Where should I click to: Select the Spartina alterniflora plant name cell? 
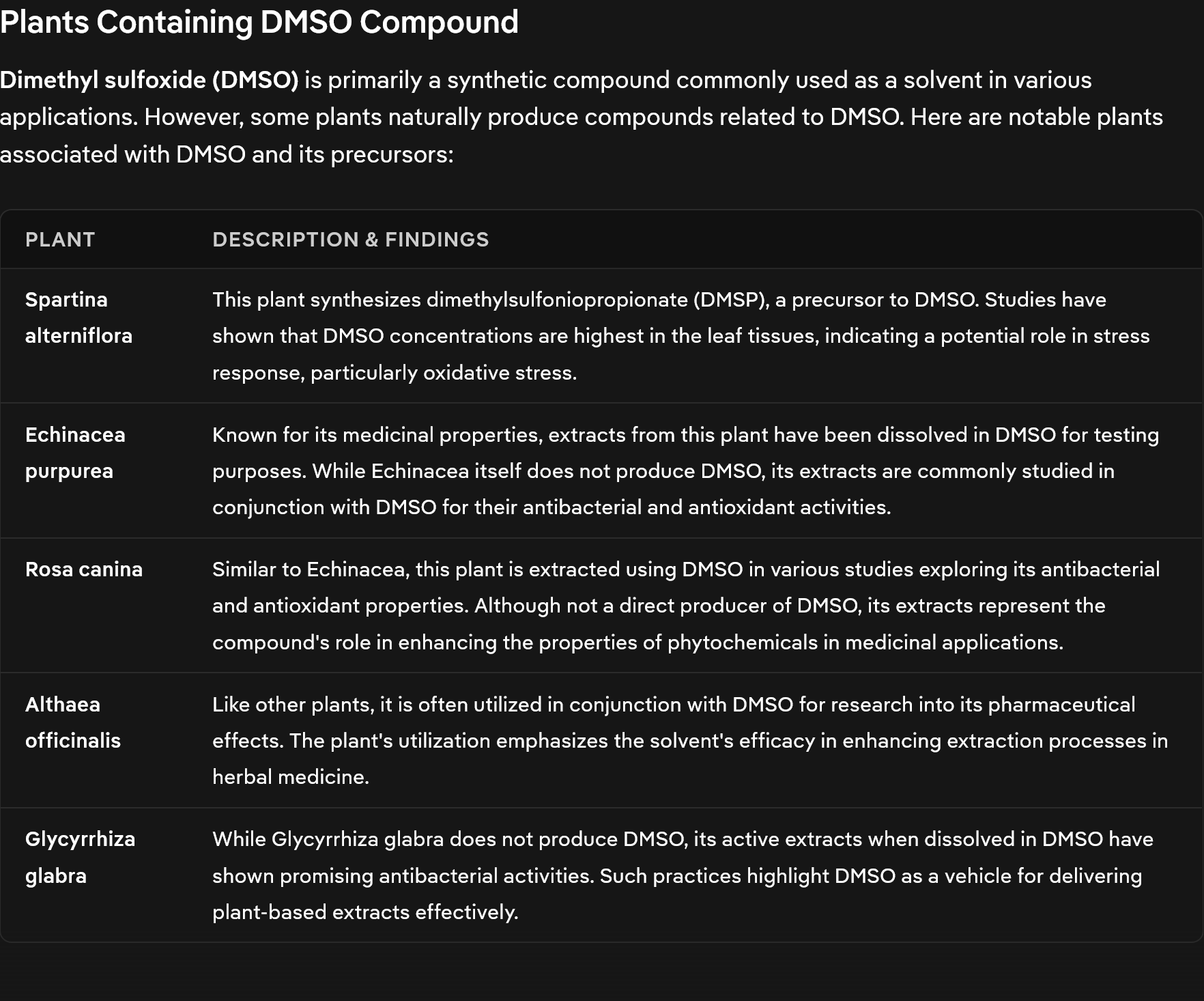[78, 318]
